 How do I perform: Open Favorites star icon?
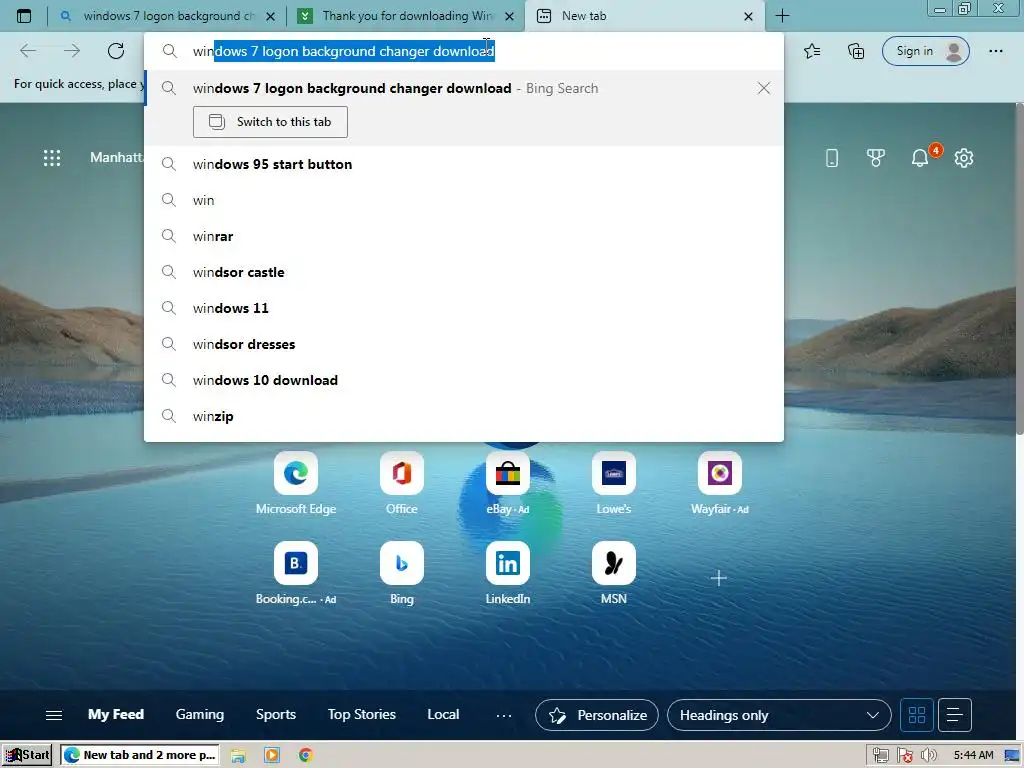point(812,51)
